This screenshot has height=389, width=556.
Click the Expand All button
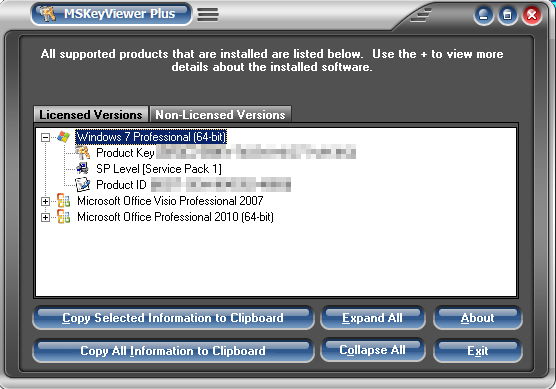click(x=372, y=318)
